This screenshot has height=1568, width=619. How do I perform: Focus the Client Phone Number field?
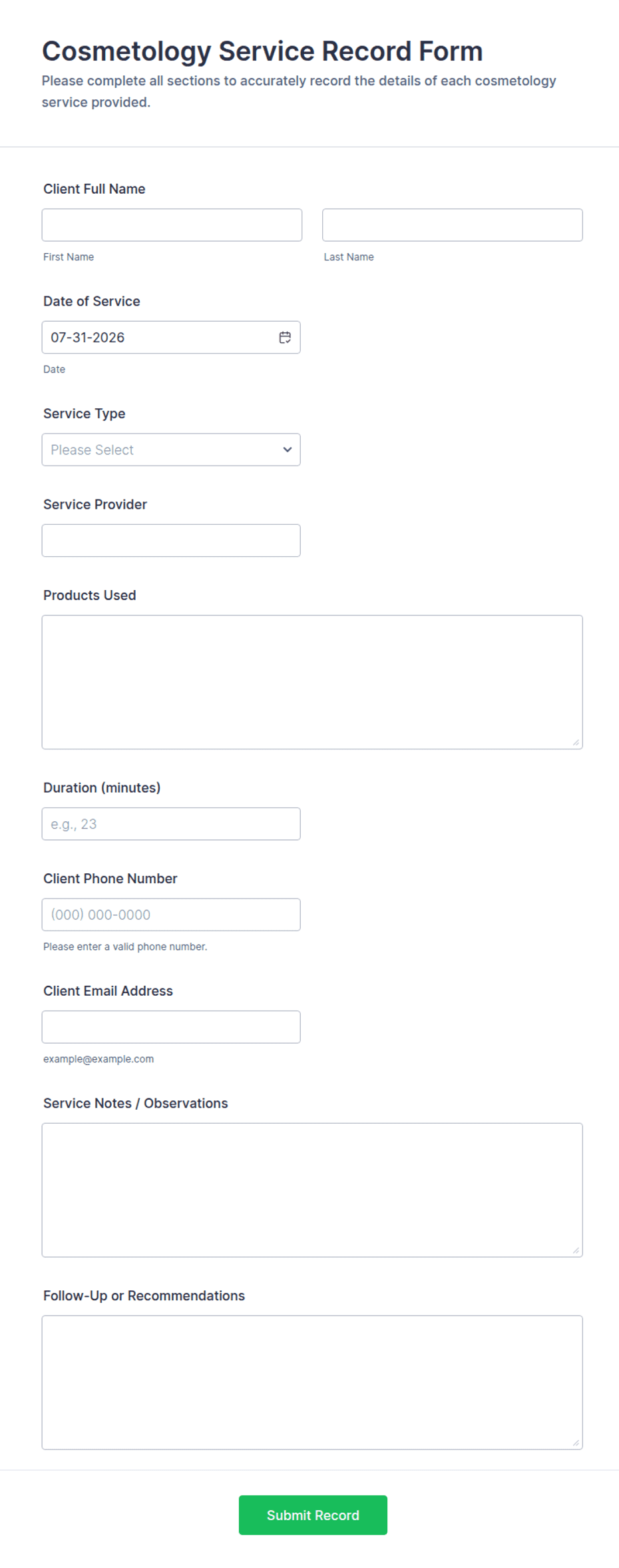click(171, 915)
